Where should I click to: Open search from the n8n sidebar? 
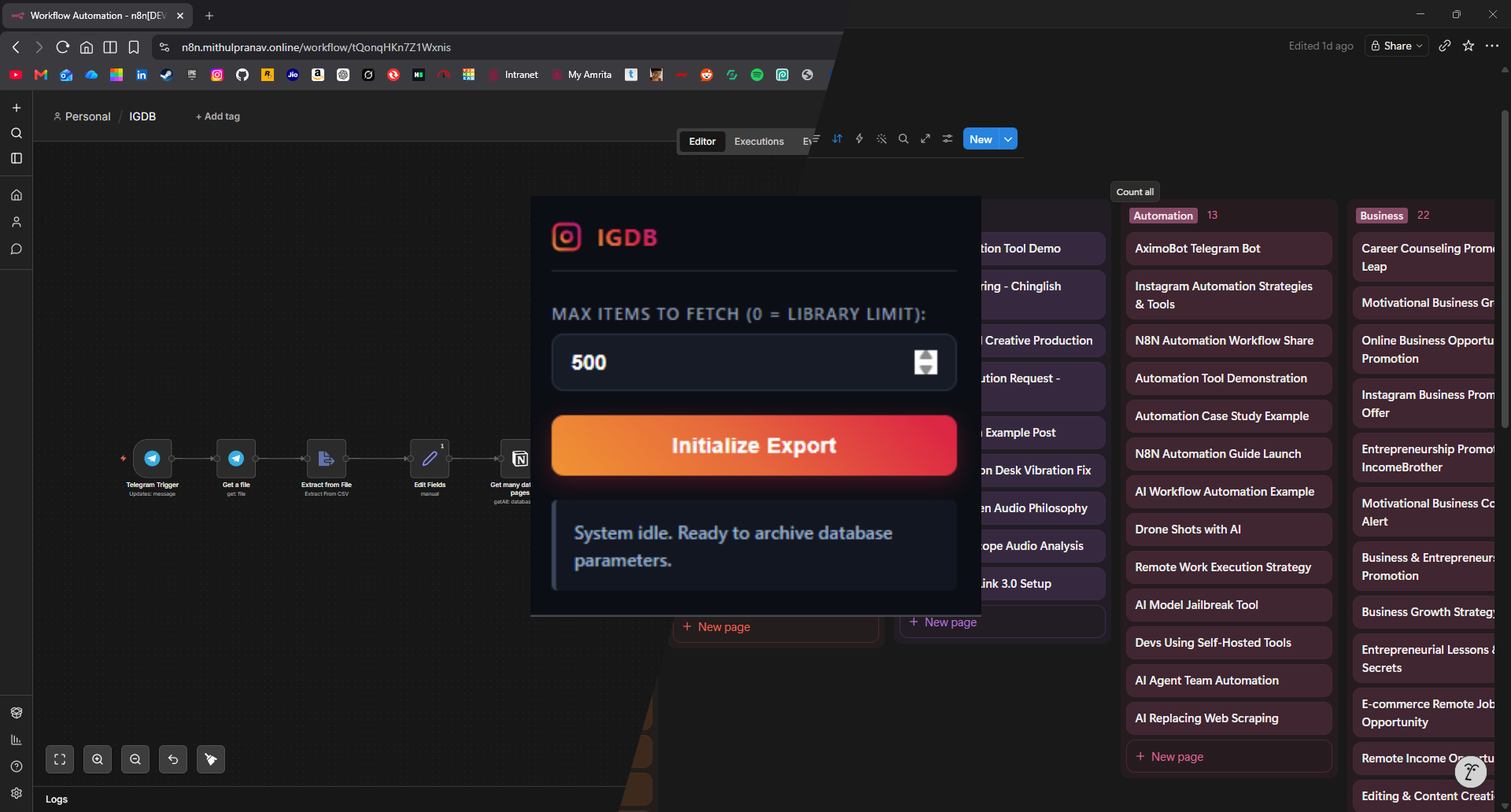click(17, 133)
